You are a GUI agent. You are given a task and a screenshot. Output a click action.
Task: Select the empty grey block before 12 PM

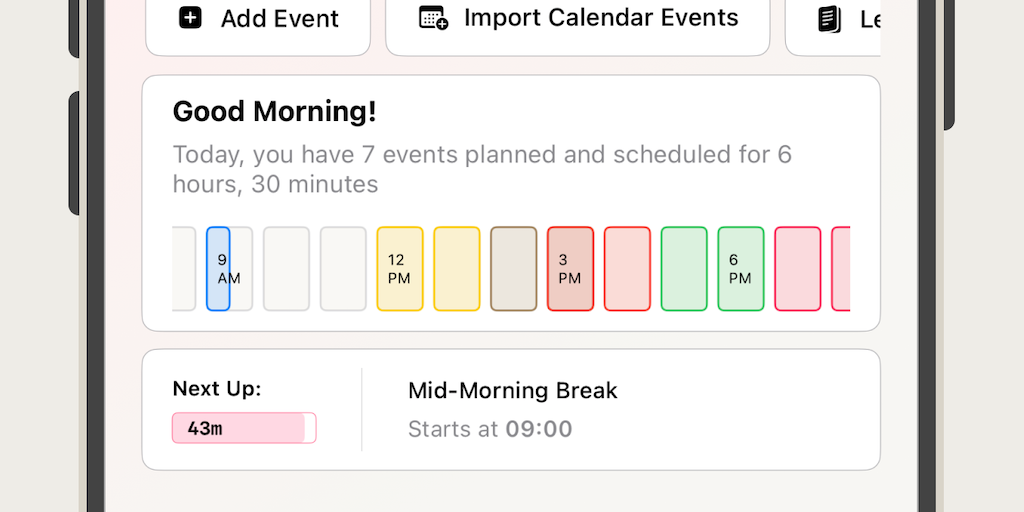(x=343, y=268)
